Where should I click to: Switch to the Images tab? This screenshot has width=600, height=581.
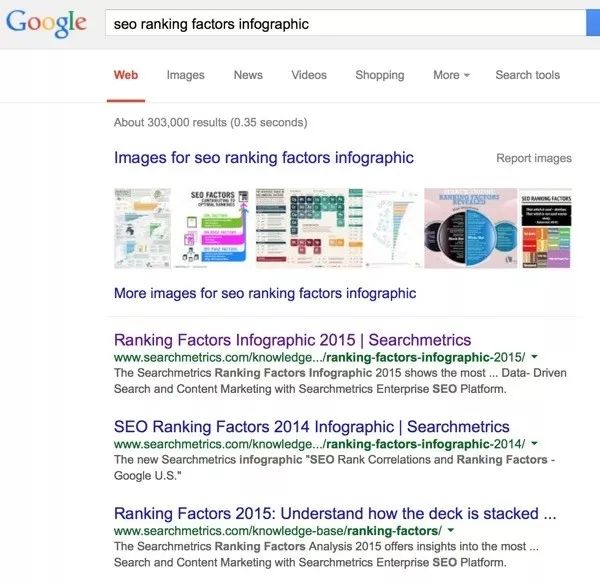click(186, 75)
